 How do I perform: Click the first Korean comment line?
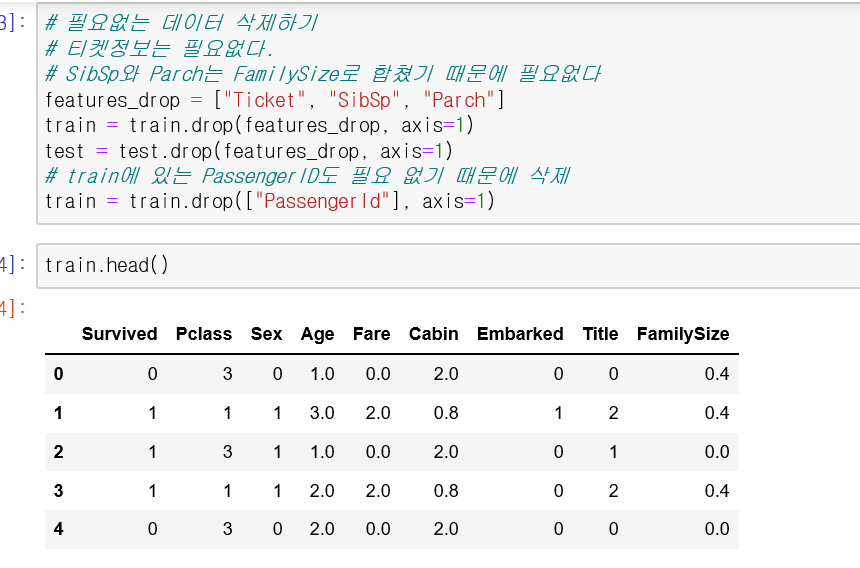pos(181,23)
